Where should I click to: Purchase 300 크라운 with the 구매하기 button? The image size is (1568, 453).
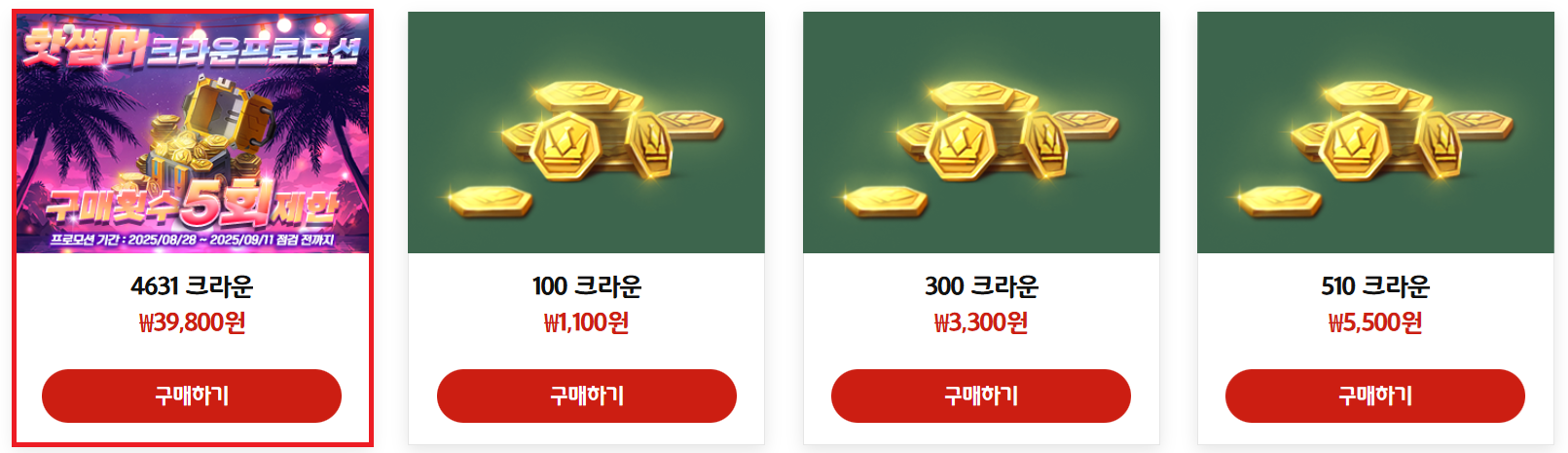(x=981, y=396)
